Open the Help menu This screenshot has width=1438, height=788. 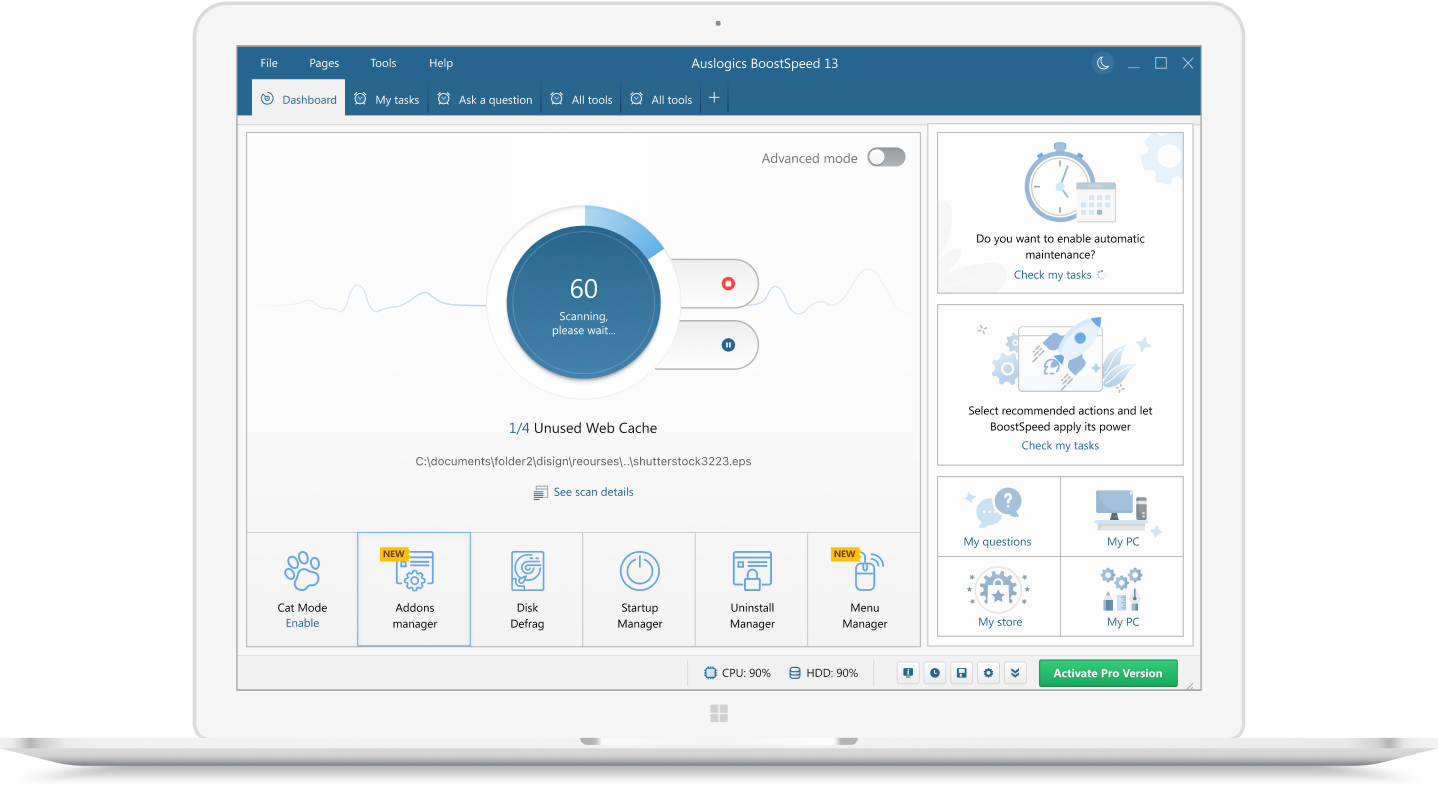(441, 63)
